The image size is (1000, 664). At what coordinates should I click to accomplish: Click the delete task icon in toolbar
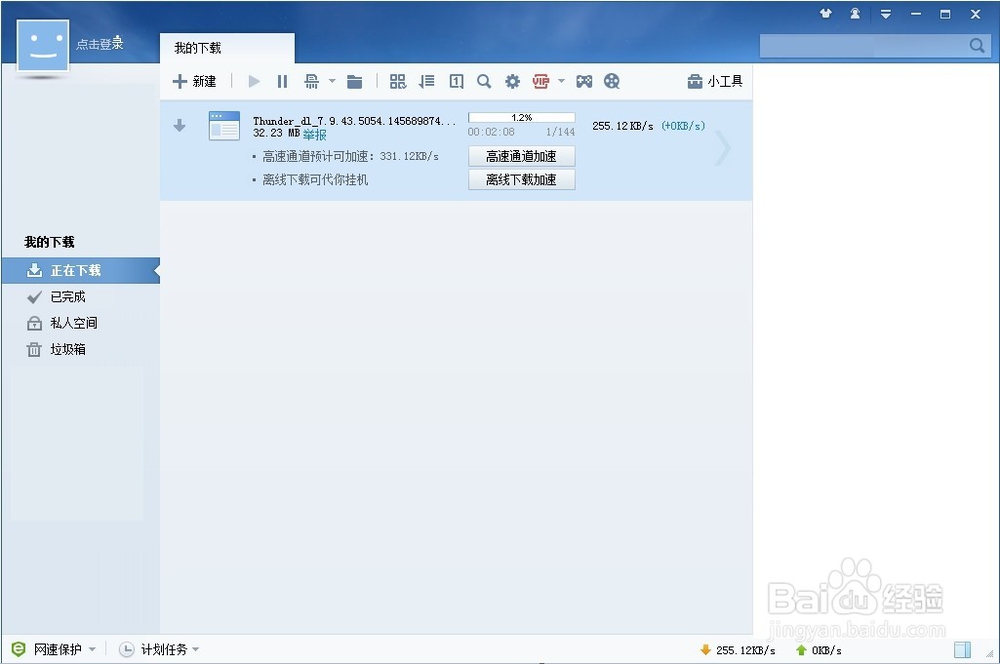[311, 82]
